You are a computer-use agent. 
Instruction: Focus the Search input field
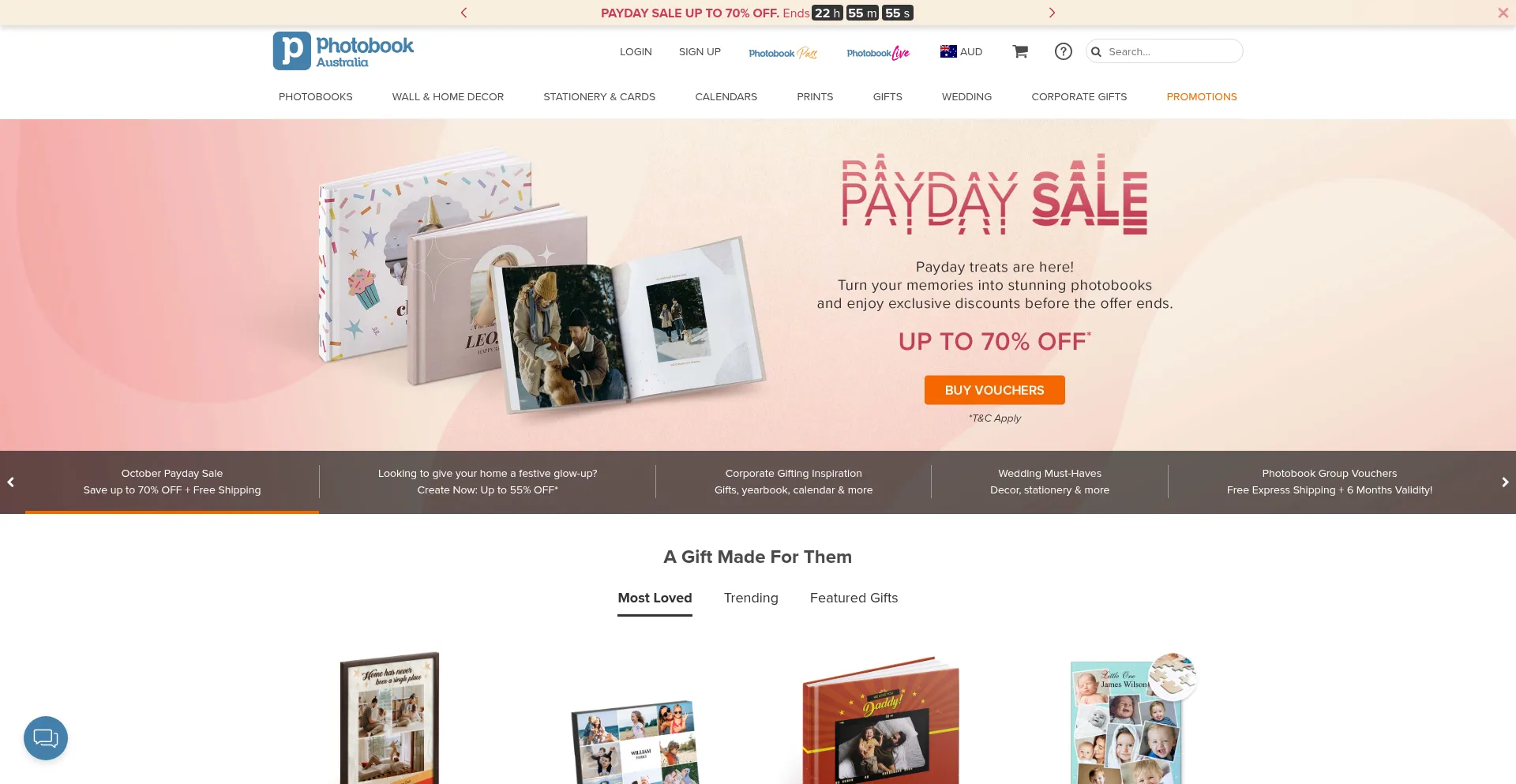click(x=1172, y=51)
